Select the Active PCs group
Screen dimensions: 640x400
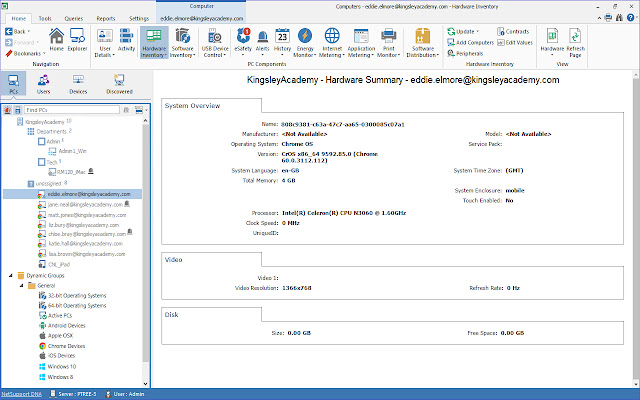tap(56, 316)
